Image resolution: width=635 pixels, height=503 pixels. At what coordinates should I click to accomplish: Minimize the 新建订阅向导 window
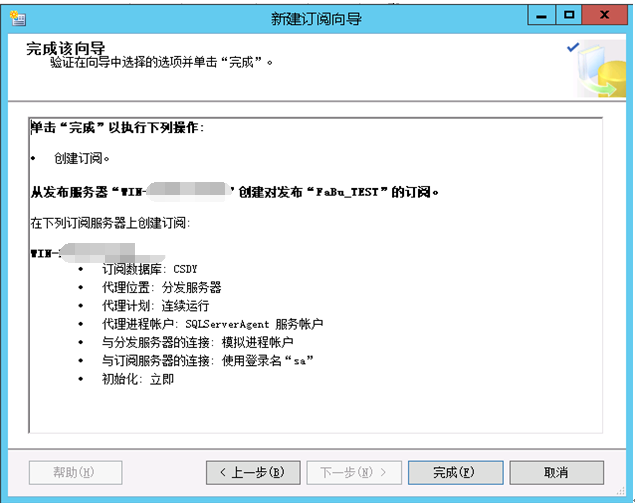(541, 16)
